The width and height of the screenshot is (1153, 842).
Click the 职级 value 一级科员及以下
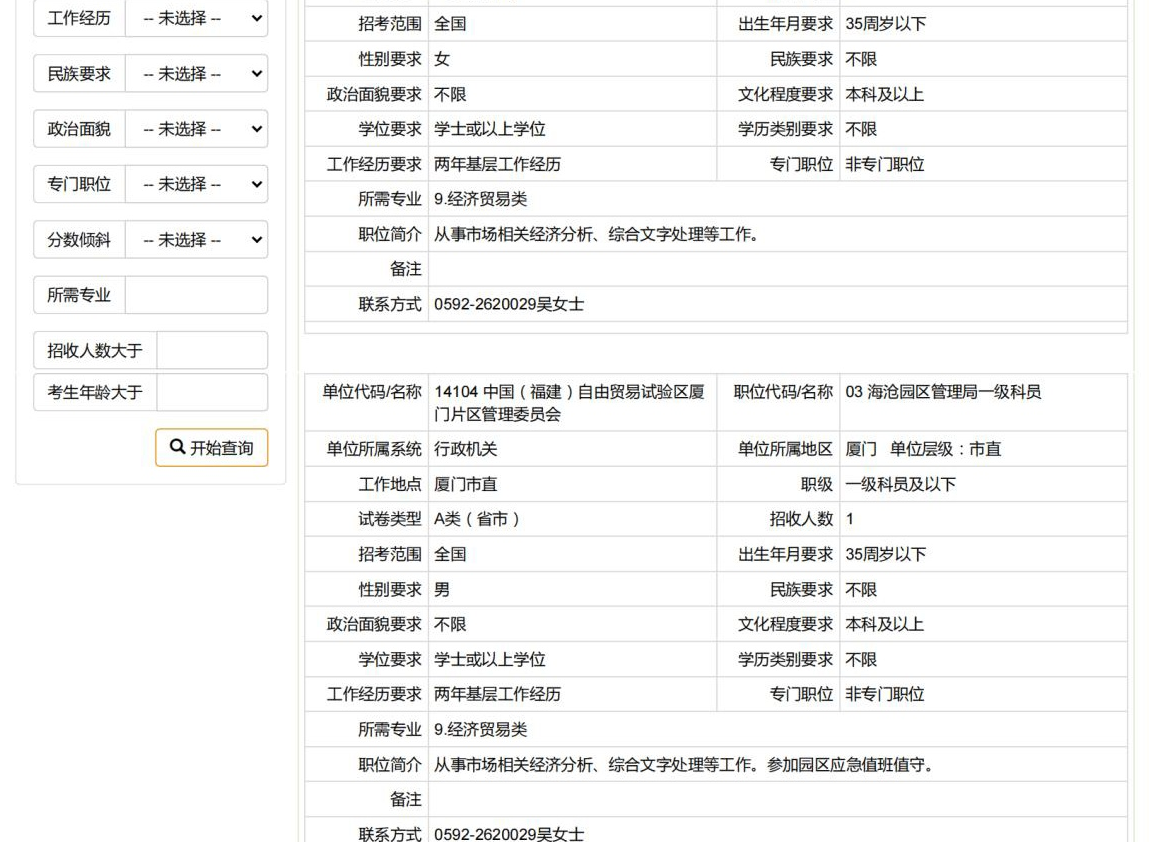[x=900, y=484]
